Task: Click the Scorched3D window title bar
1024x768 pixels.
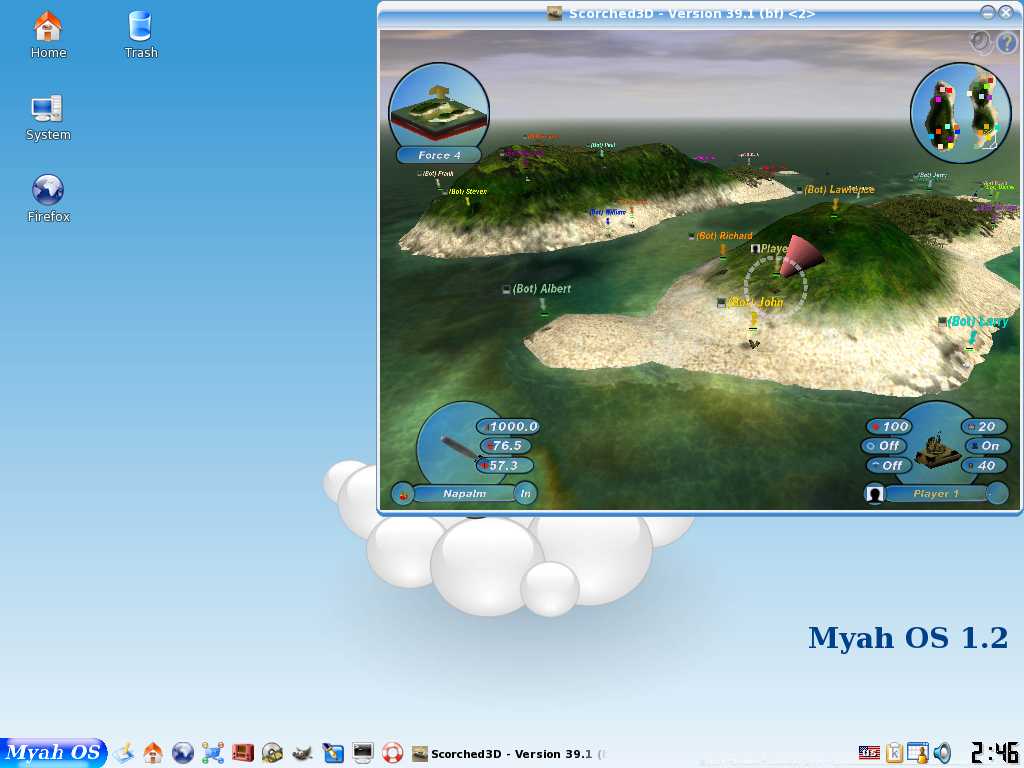Action: [692, 13]
